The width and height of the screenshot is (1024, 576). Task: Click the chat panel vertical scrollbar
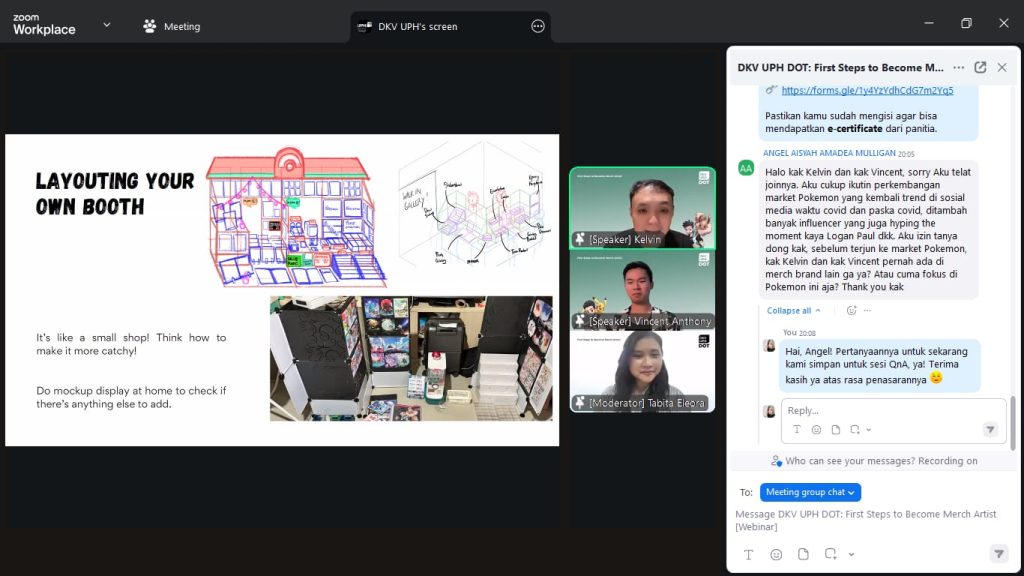[x=1012, y=420]
